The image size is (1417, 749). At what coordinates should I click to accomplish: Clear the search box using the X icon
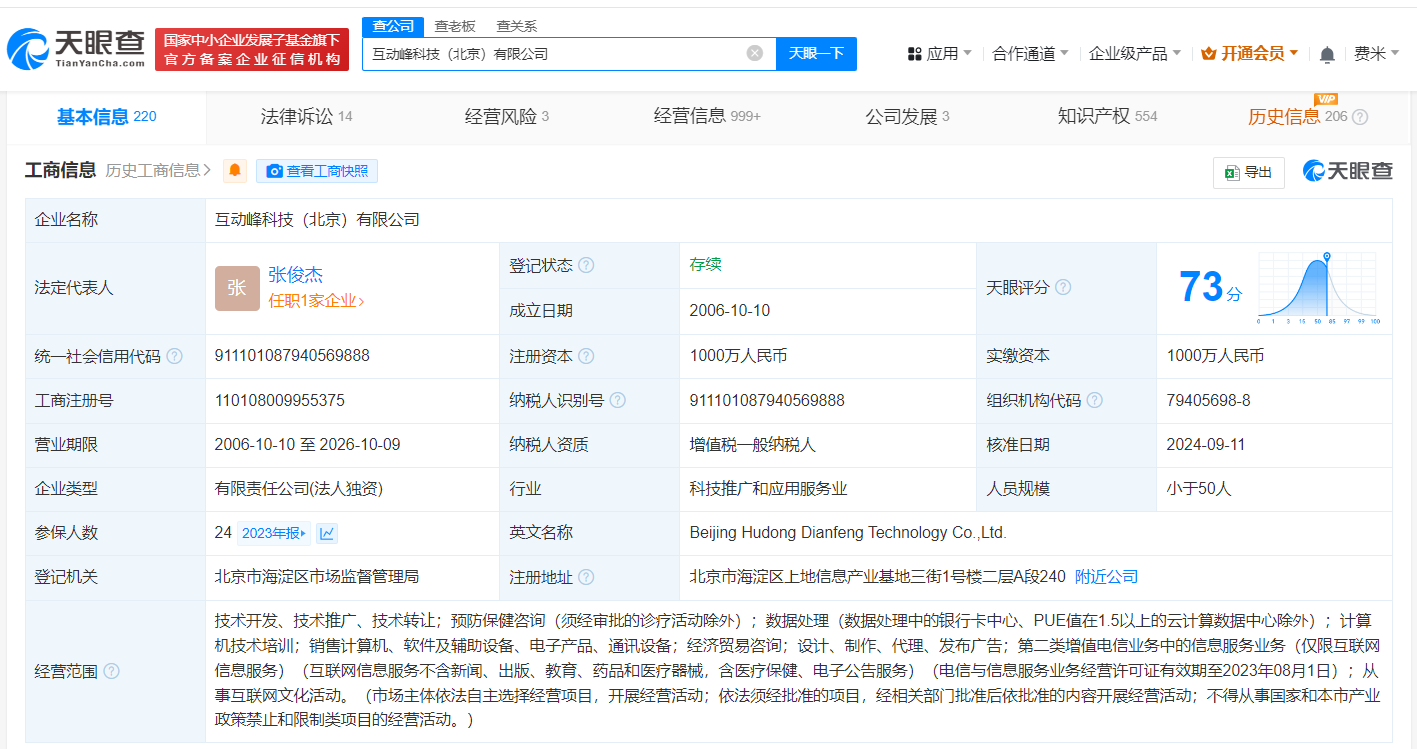pos(754,53)
